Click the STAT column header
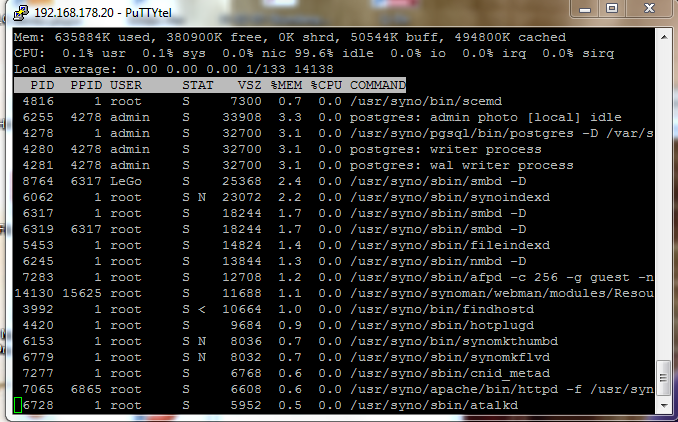 tap(198, 85)
